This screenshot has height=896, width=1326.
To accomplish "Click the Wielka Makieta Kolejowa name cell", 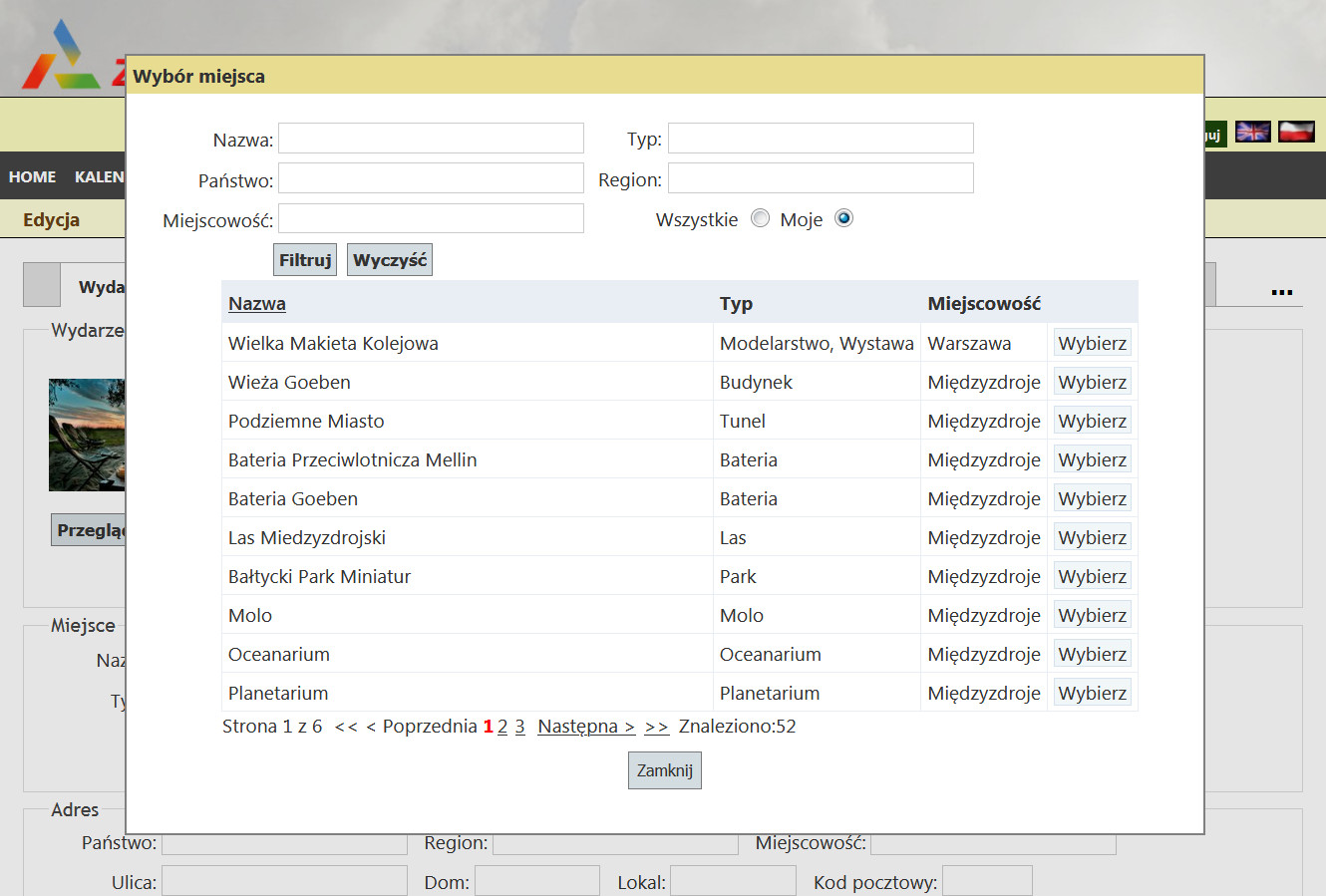I will (x=467, y=343).
